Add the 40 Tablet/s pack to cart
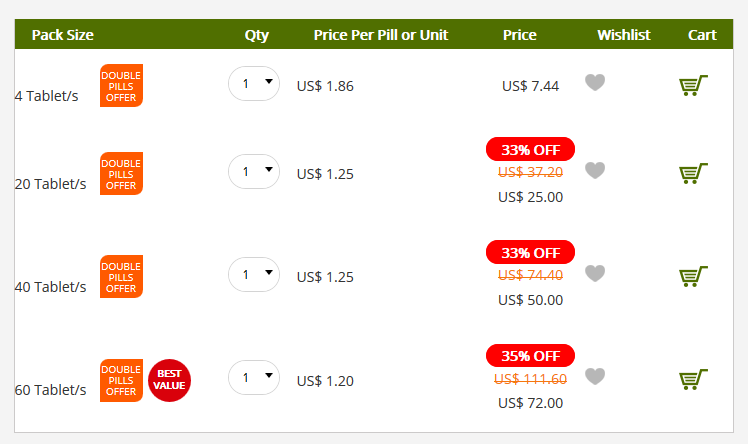Screen dimensions: 748x444 pos(693,276)
